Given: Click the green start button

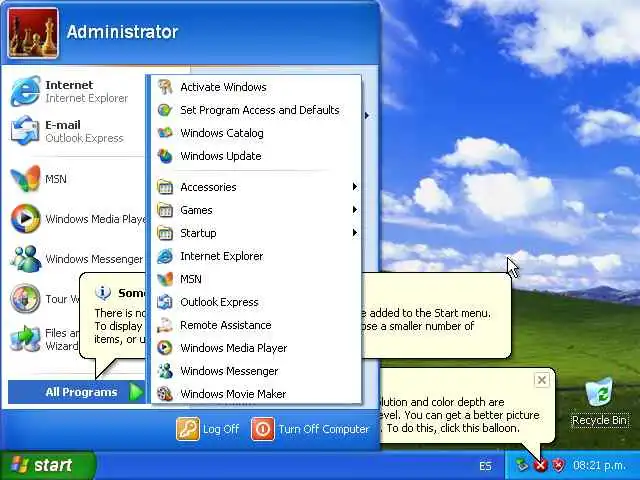Looking at the screenshot, I should click(48, 465).
